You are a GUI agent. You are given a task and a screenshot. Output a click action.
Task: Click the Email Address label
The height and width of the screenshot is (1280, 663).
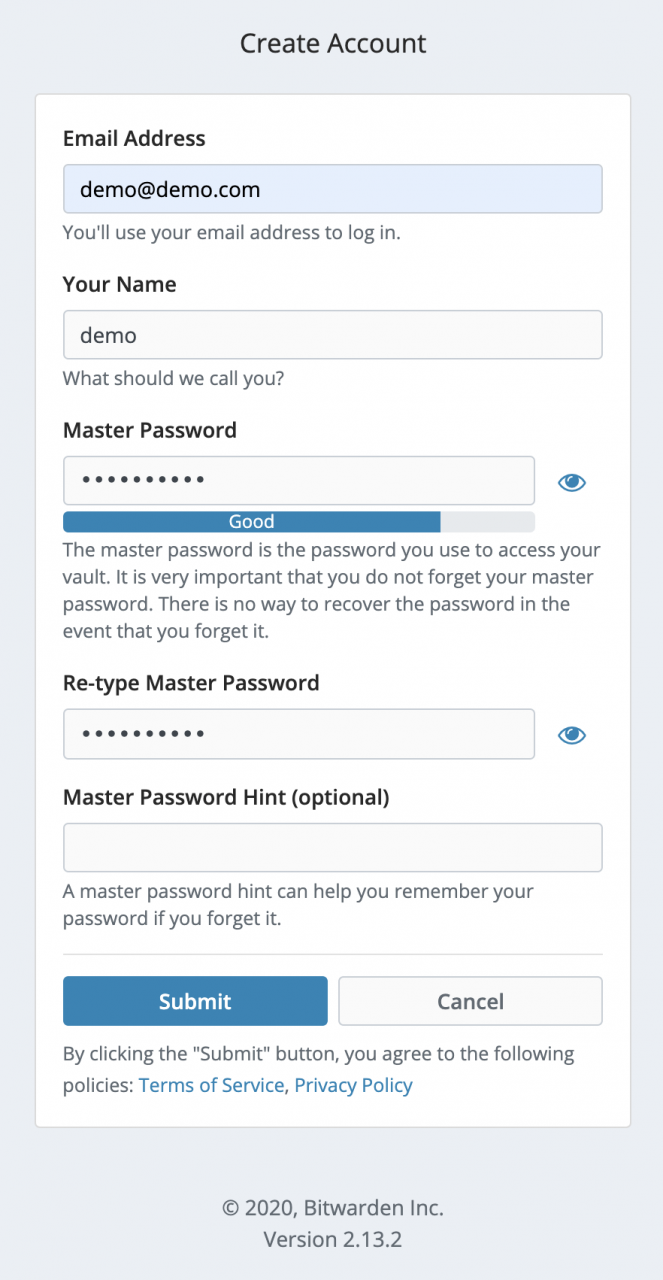[x=134, y=139]
